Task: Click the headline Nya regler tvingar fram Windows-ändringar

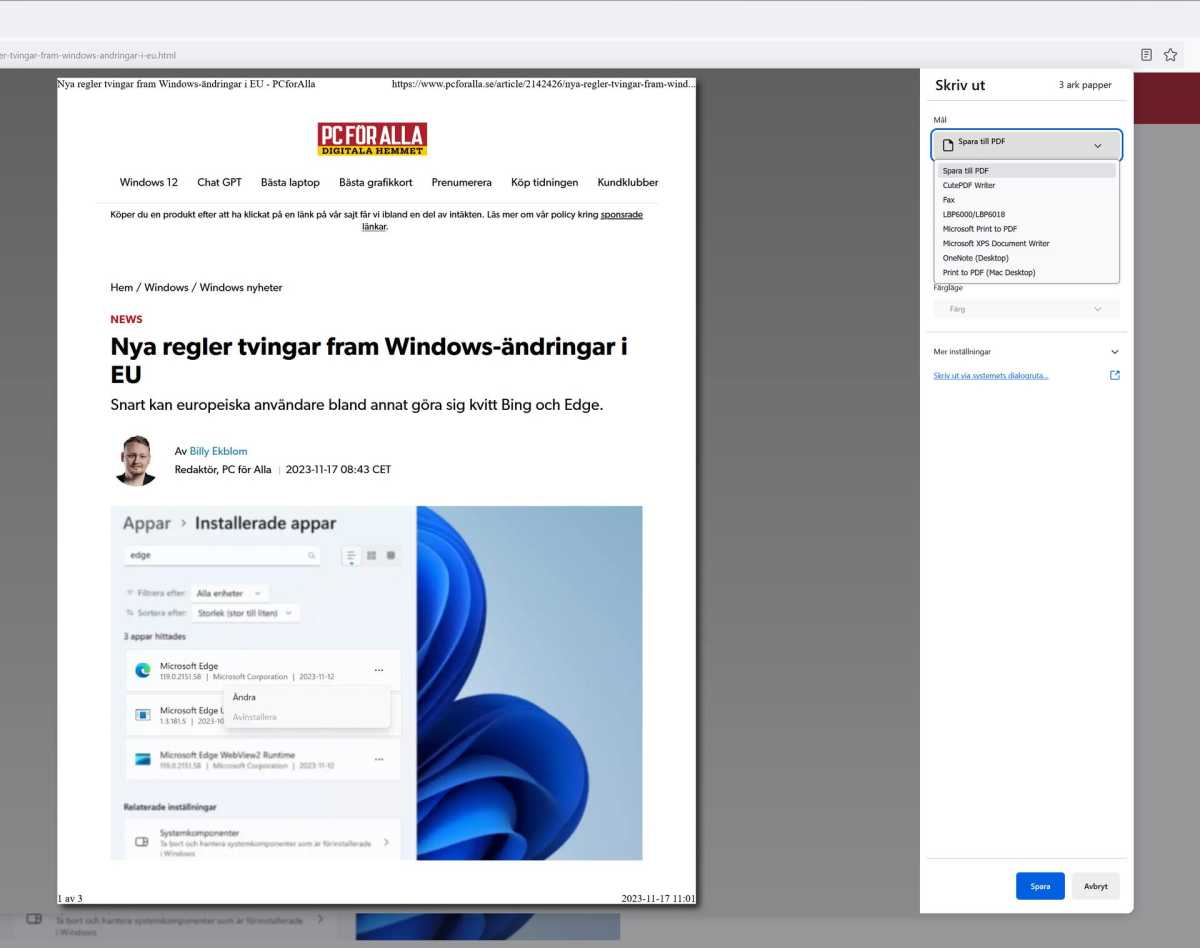Action: pos(369,361)
